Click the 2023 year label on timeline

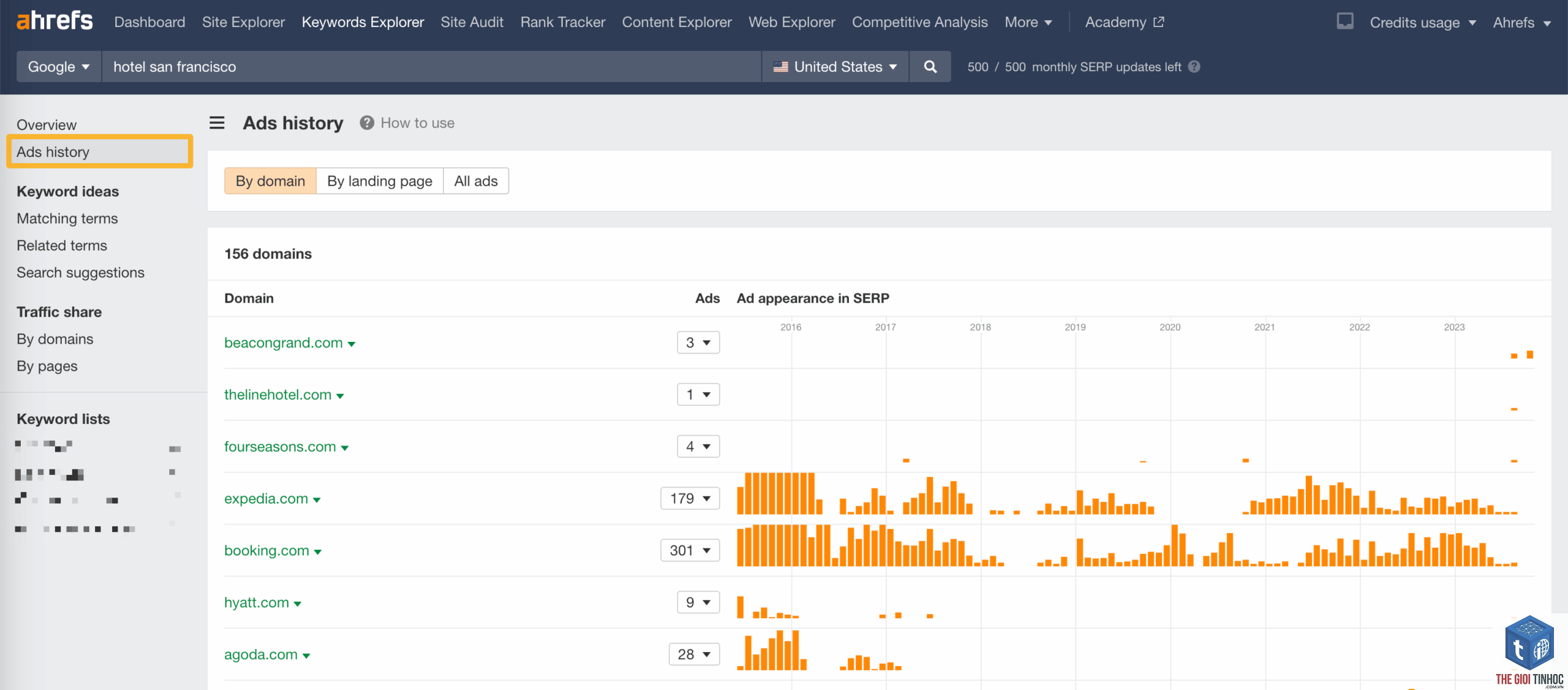pos(1454,327)
